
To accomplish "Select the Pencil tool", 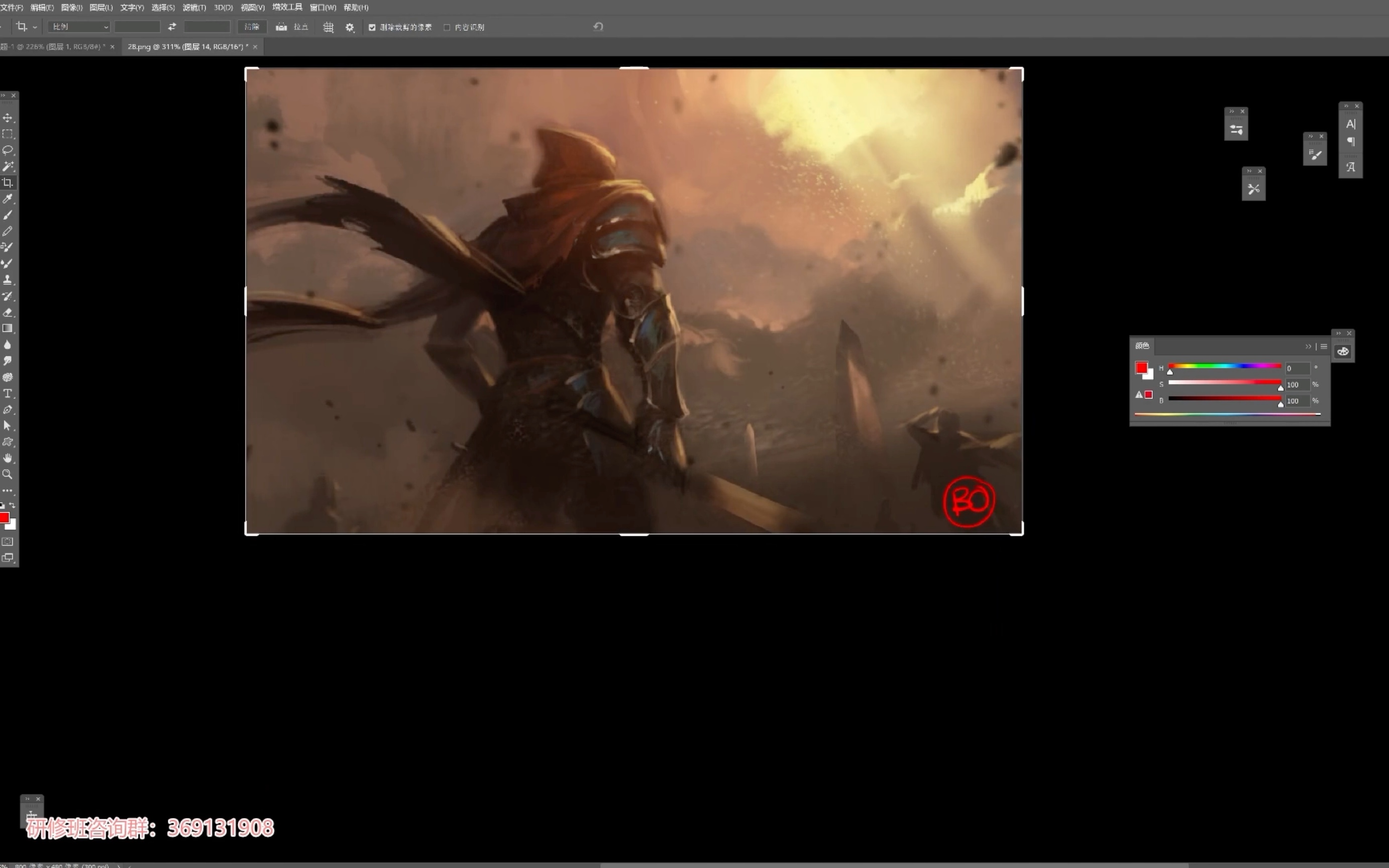I will 8,231.
